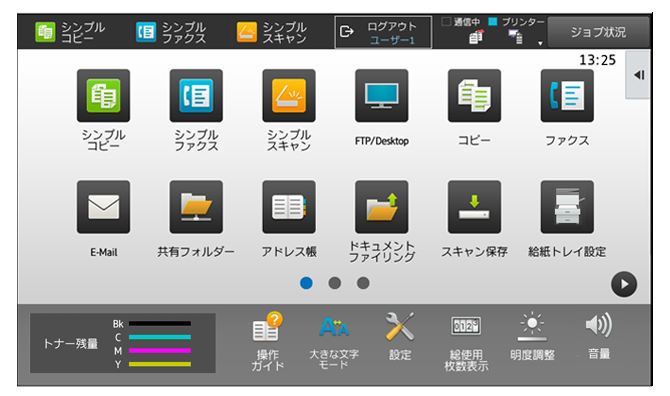This screenshot has width=670, height=396.
Task: Open 設定 settings wrench icon
Action: [x=400, y=336]
